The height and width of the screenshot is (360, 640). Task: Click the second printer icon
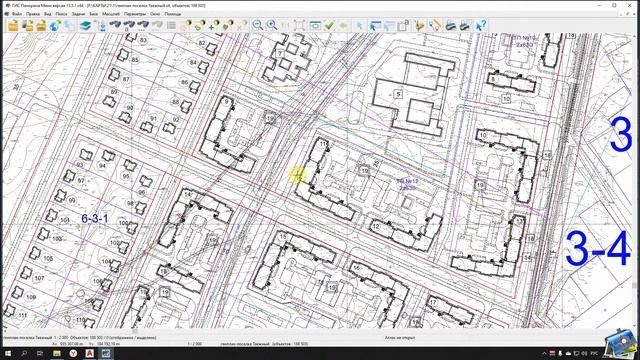[x=465, y=26]
